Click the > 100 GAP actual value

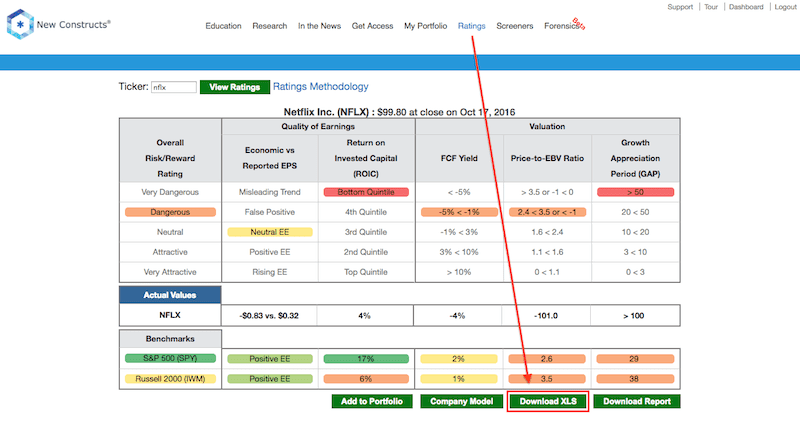pyautogui.click(x=634, y=316)
